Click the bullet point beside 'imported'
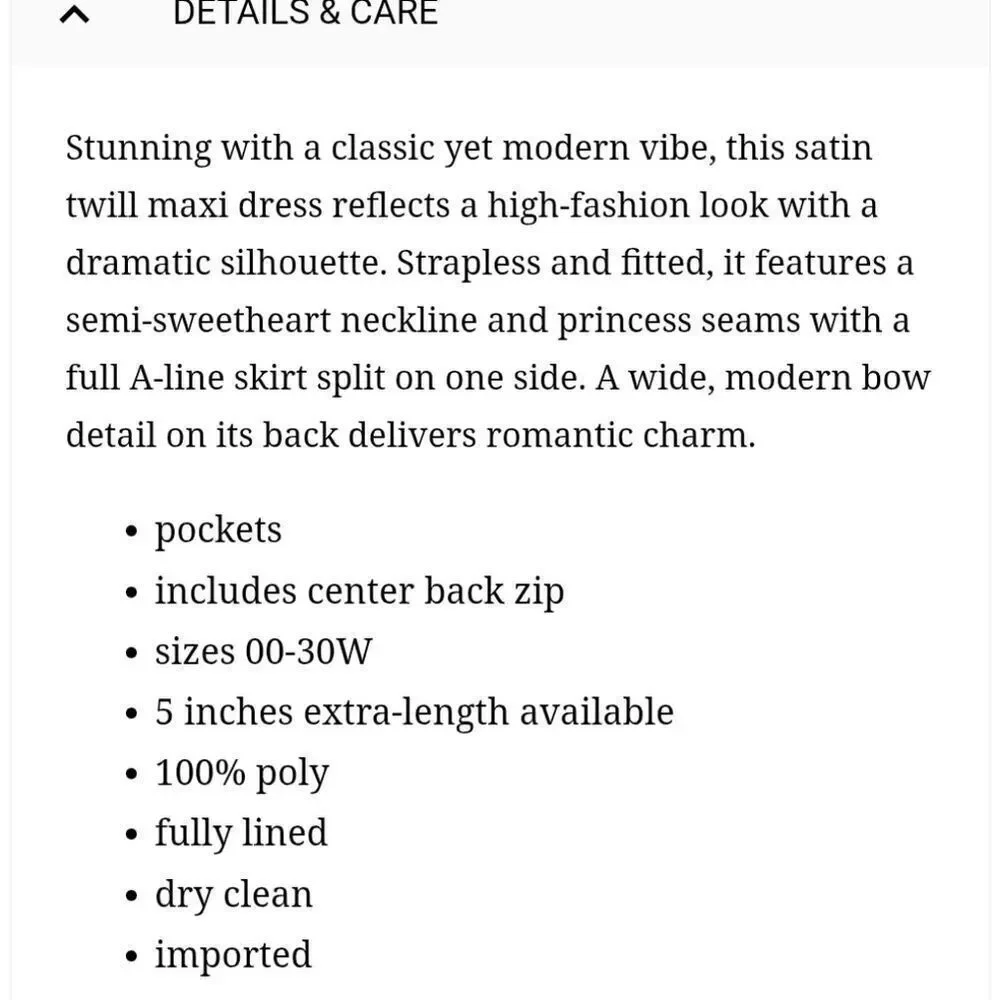The height and width of the screenshot is (1000, 1000). 131,956
